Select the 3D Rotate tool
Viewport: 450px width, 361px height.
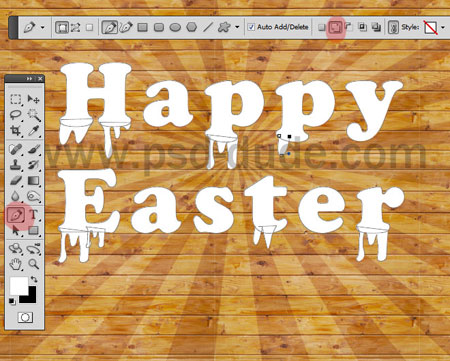[x=16, y=249]
